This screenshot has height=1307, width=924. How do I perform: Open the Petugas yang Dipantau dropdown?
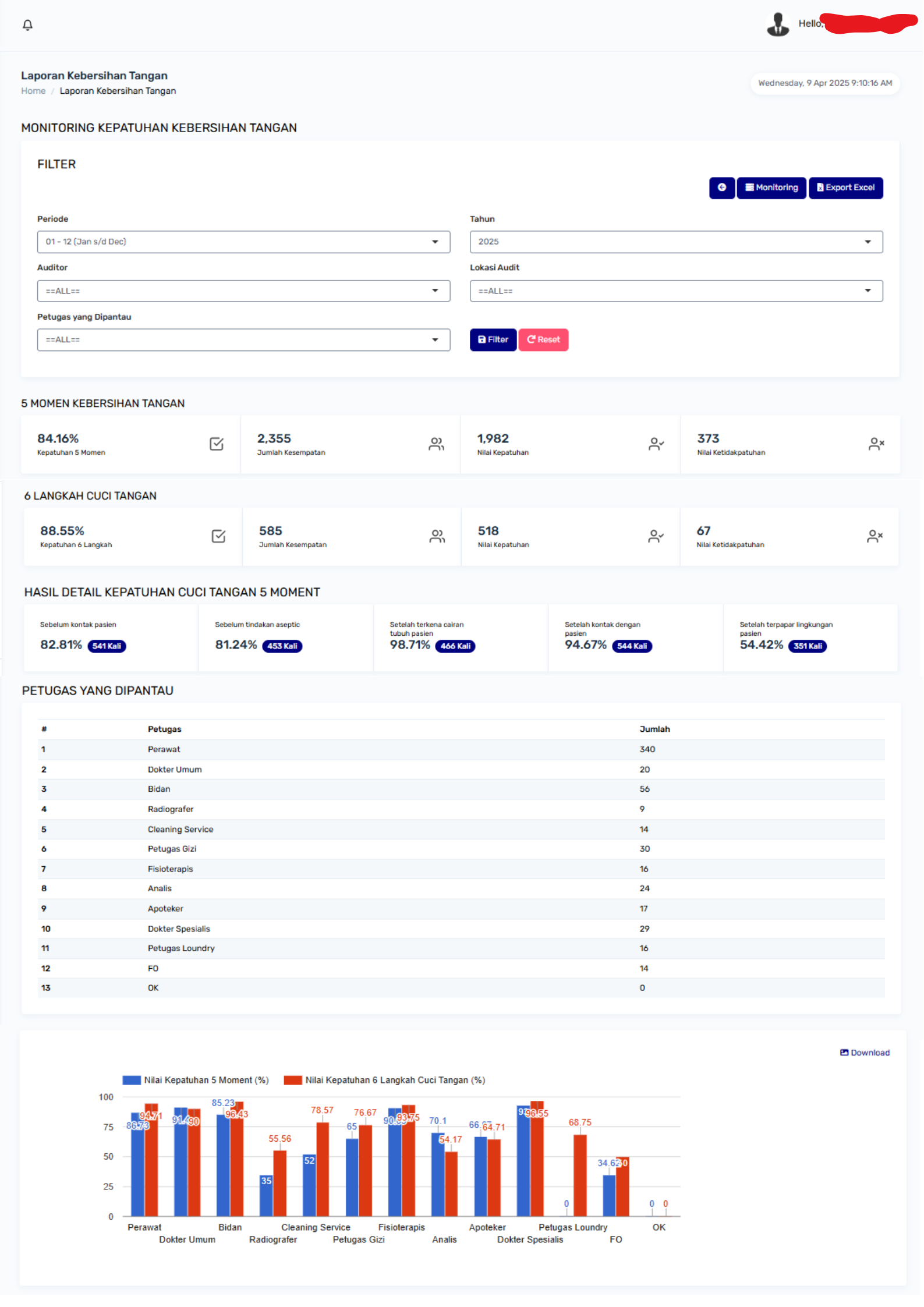tap(243, 340)
